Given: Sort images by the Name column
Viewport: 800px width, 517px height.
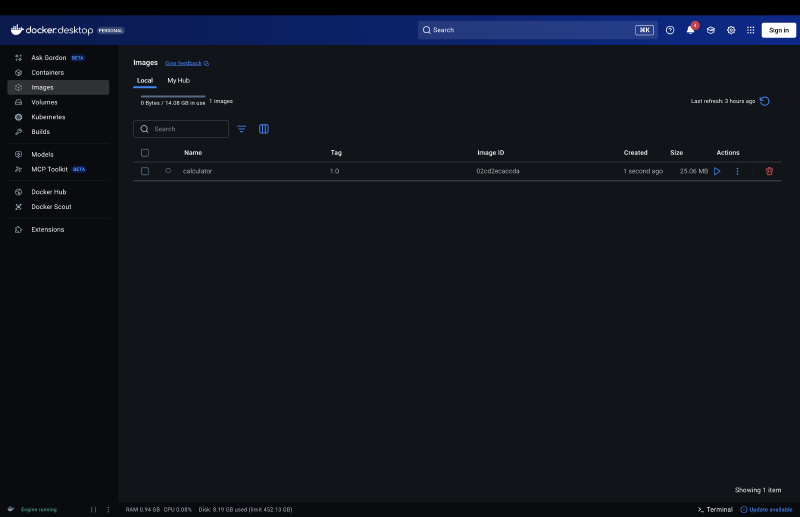Looking at the screenshot, I should [193, 153].
